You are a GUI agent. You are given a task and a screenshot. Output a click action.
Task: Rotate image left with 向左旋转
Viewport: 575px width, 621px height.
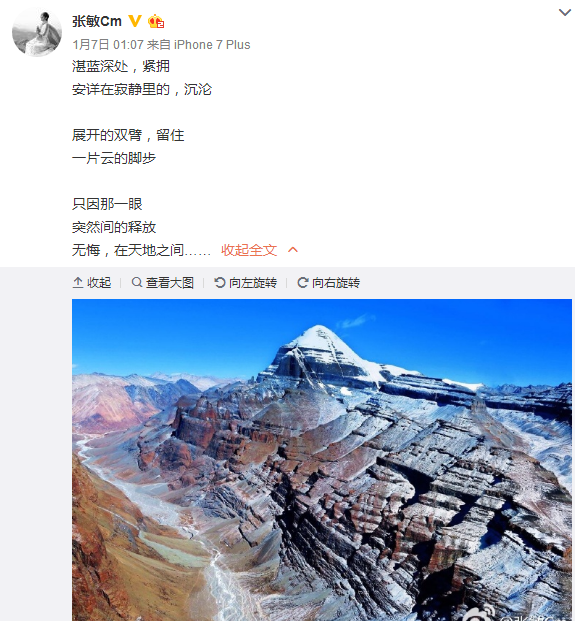[245, 283]
